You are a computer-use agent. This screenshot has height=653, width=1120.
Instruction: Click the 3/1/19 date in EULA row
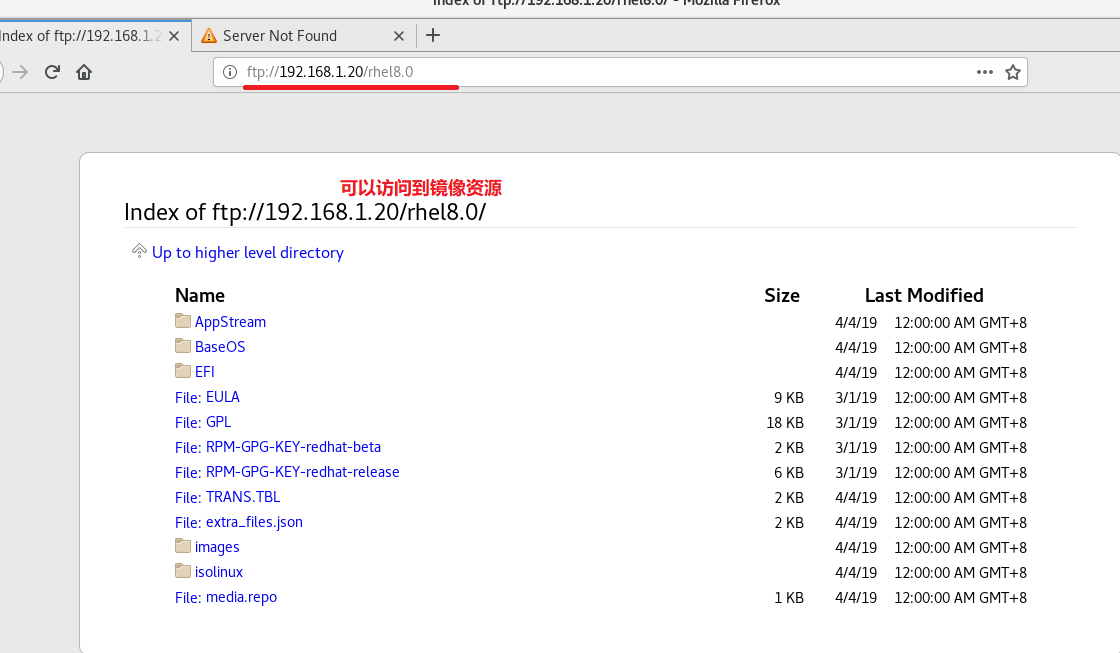pyautogui.click(x=856, y=398)
